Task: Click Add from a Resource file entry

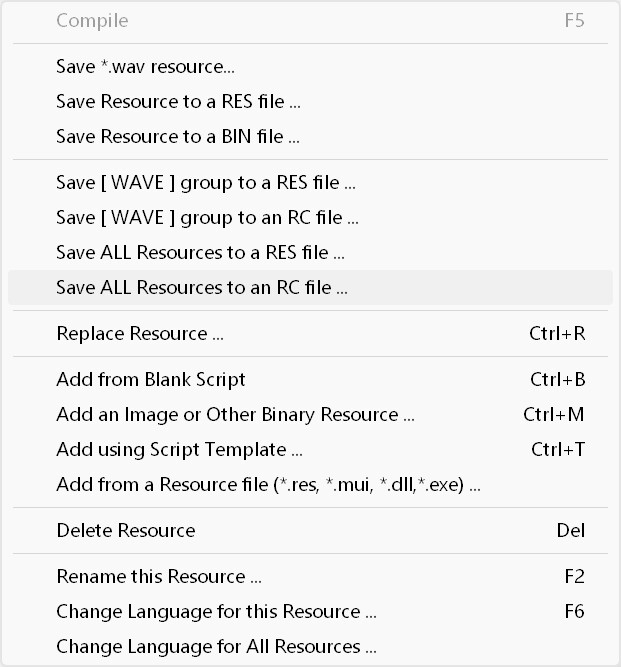Action: (268, 486)
